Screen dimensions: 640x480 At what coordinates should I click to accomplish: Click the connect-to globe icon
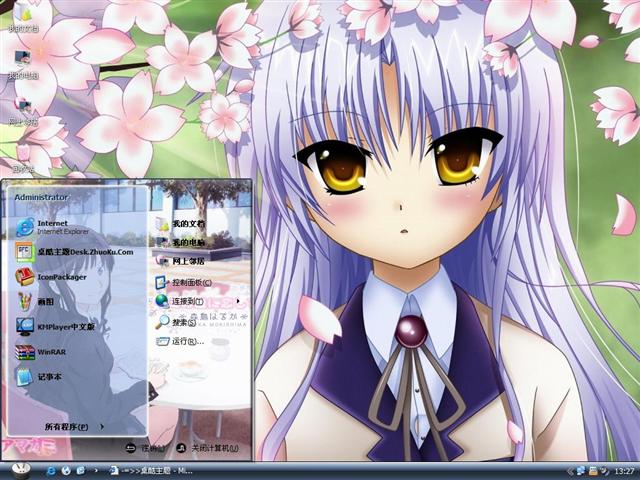click(x=162, y=301)
